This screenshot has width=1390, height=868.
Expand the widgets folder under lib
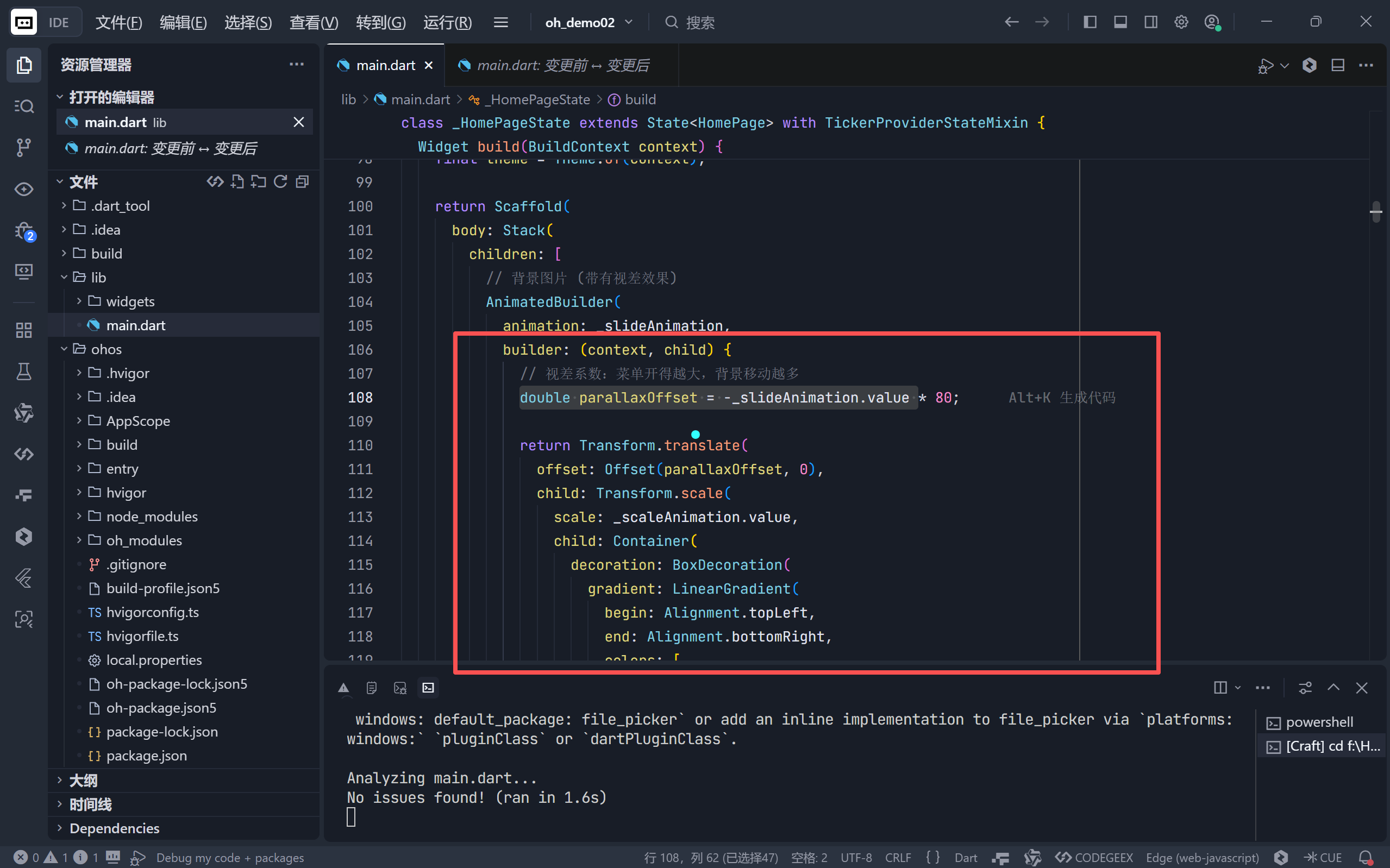[130, 301]
